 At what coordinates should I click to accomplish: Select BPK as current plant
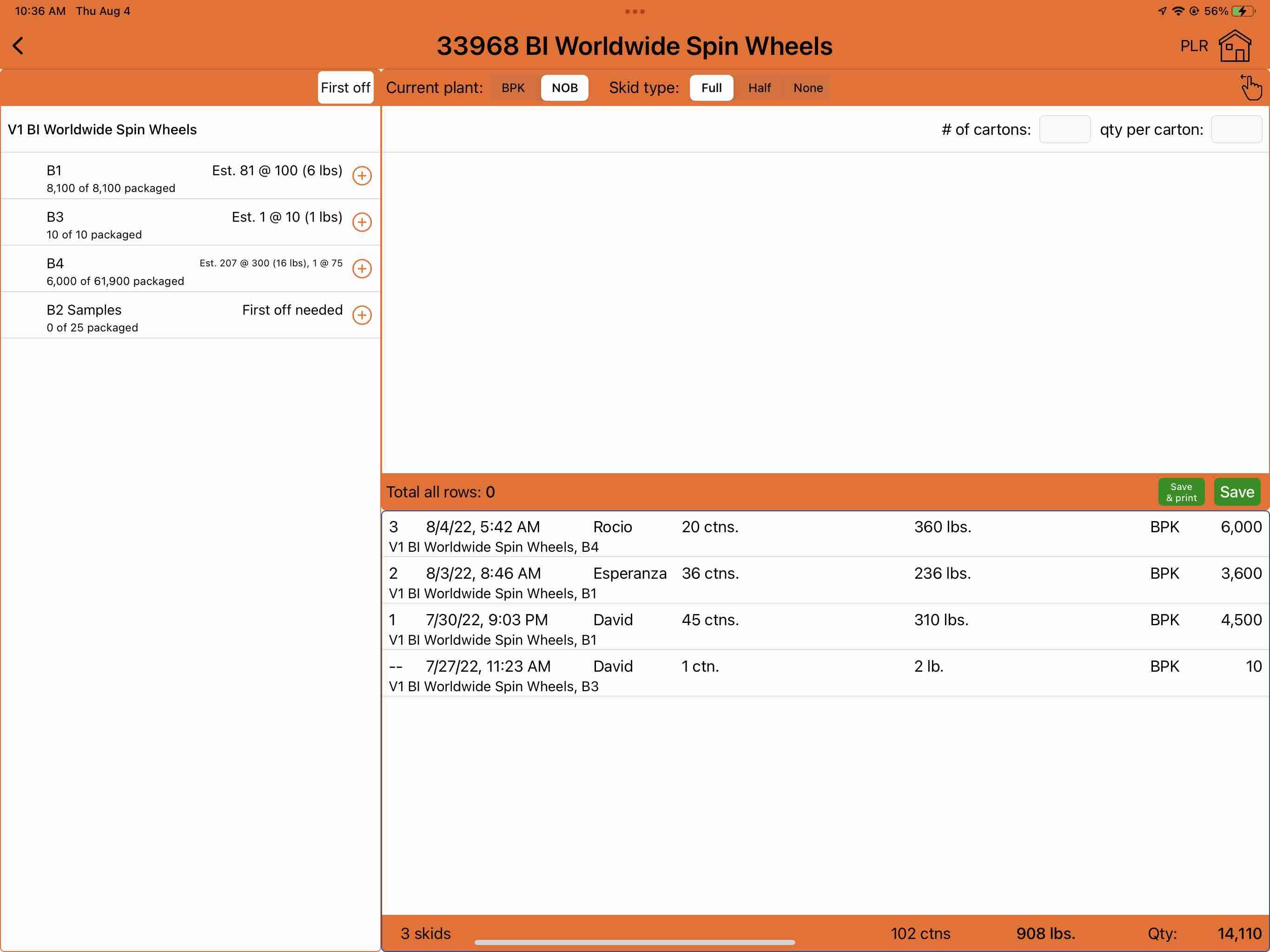point(513,88)
